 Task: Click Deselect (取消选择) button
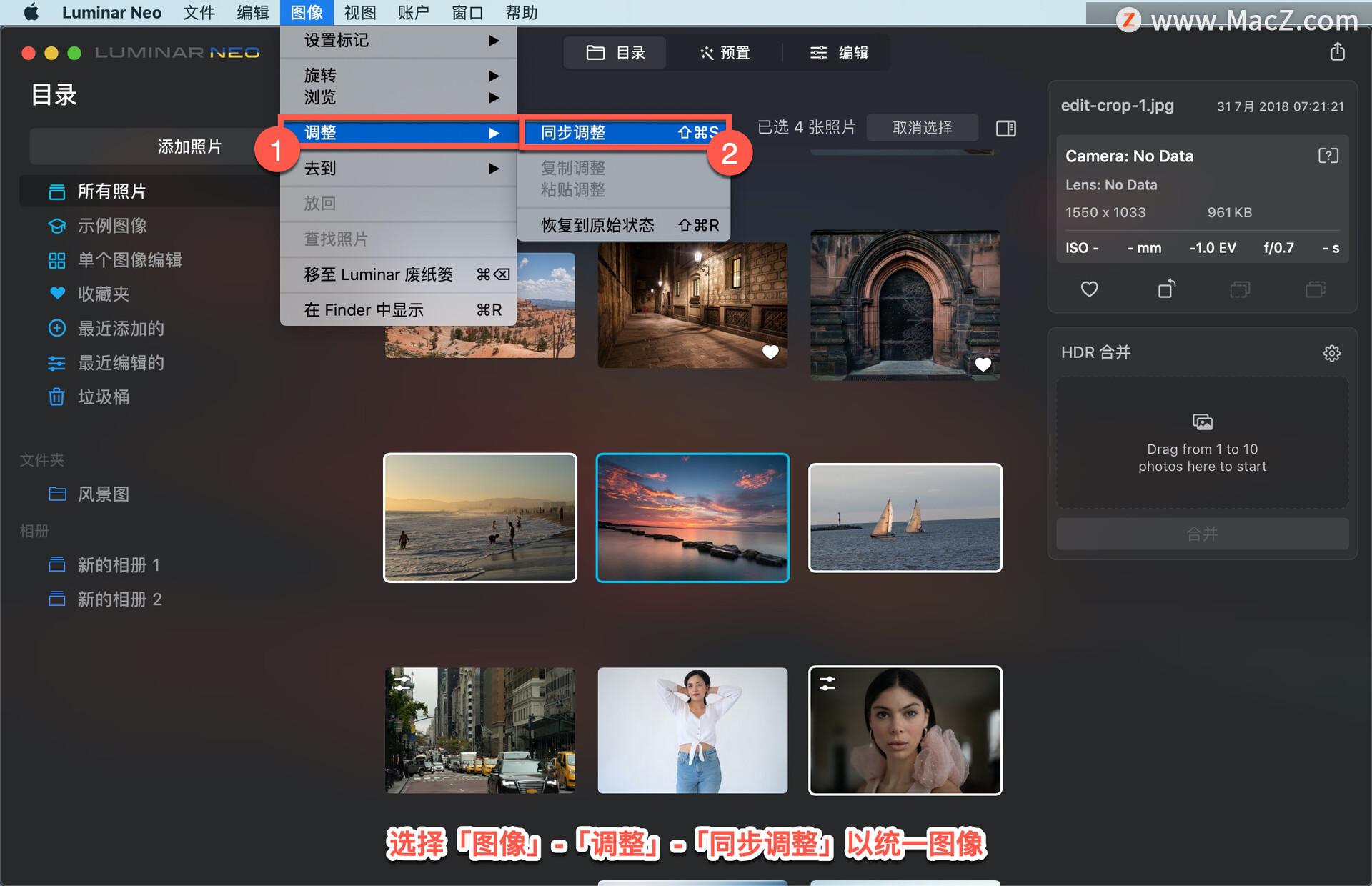[922, 127]
